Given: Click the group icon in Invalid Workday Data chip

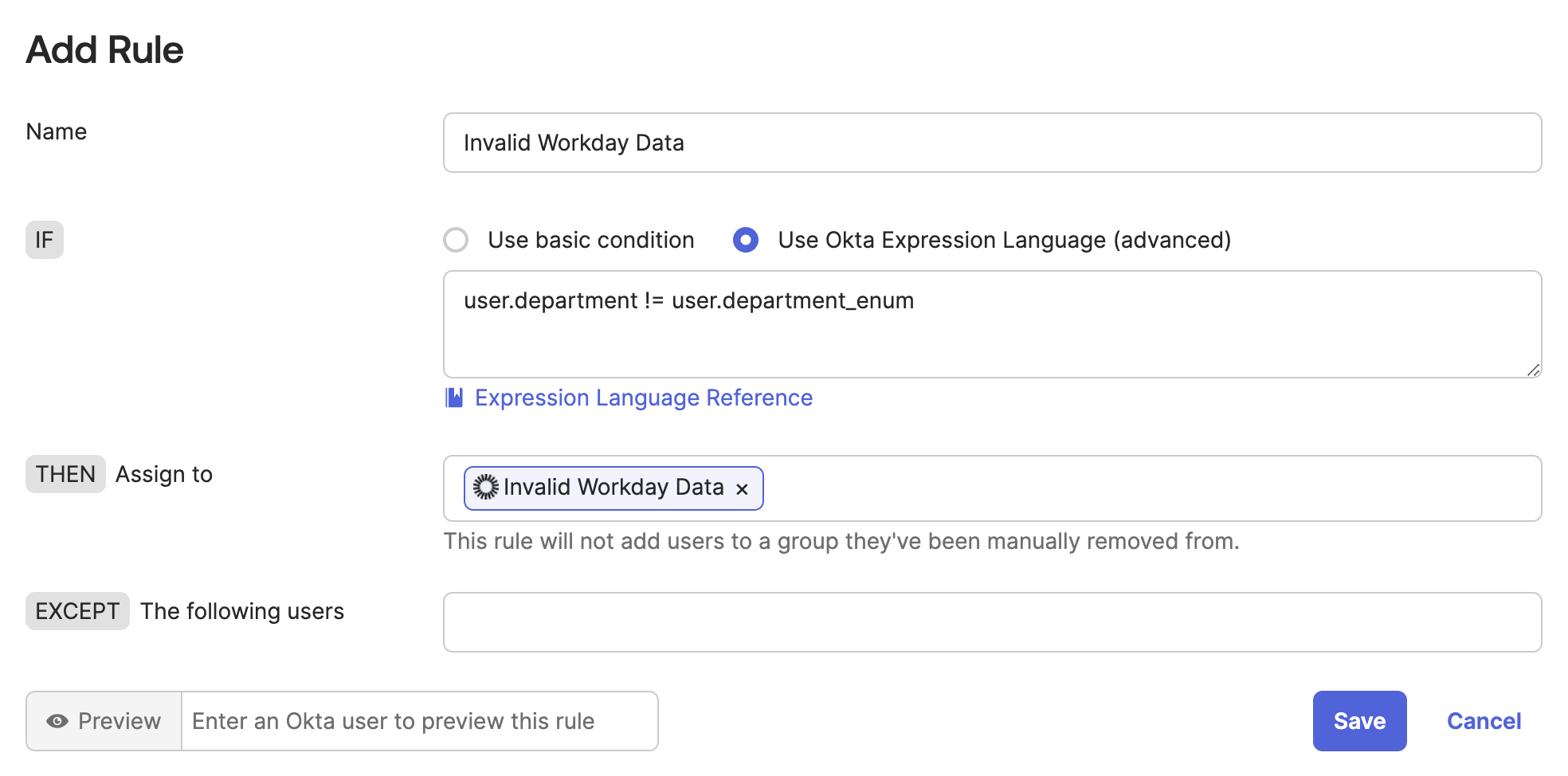Looking at the screenshot, I should pos(485,487).
